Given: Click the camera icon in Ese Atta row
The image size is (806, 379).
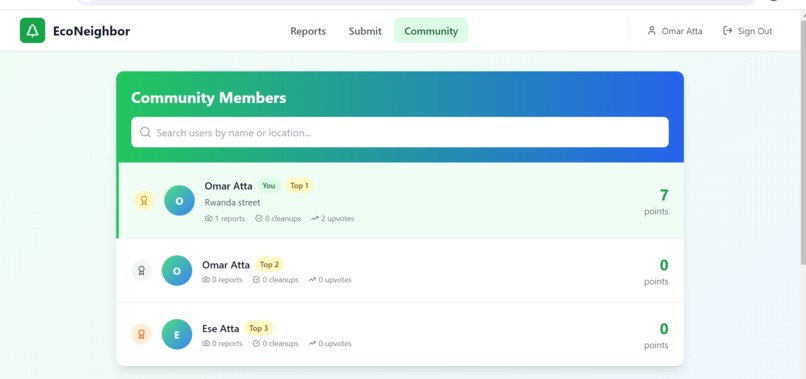Looking at the screenshot, I should point(206,344).
